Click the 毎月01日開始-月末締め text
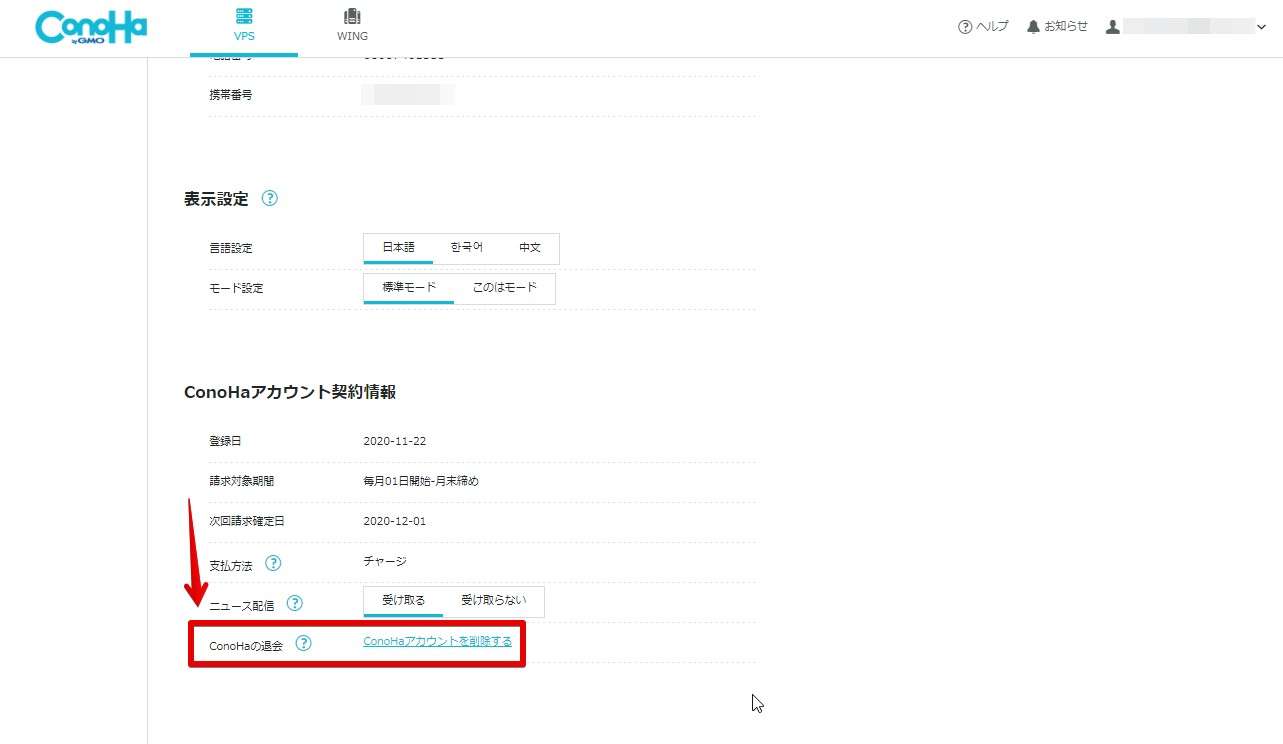1283x744 pixels. click(421, 481)
